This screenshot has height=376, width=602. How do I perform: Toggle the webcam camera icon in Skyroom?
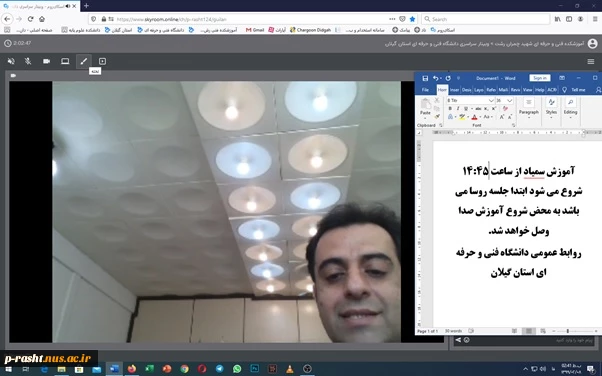[x=46, y=61]
